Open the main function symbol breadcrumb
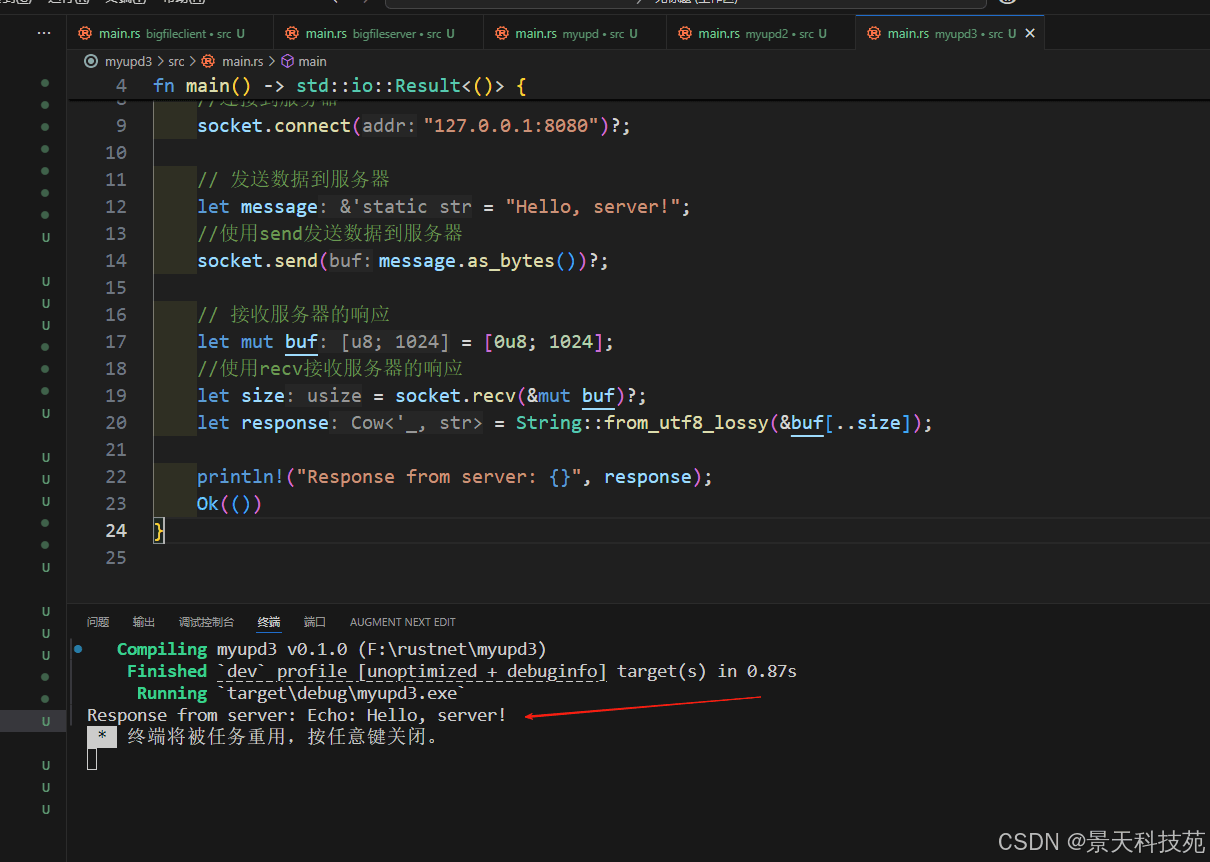The image size is (1210, 862). [x=303, y=62]
